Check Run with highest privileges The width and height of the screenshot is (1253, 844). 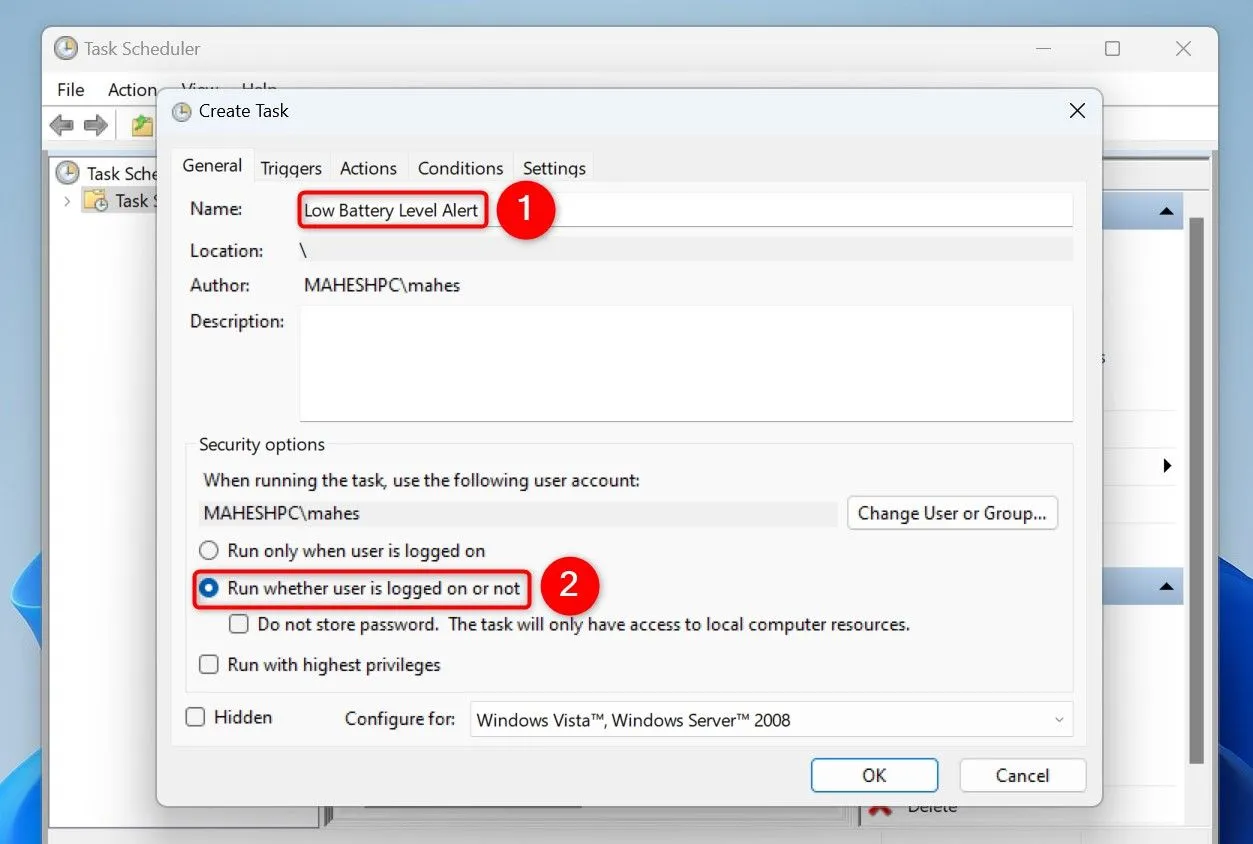[x=209, y=665]
